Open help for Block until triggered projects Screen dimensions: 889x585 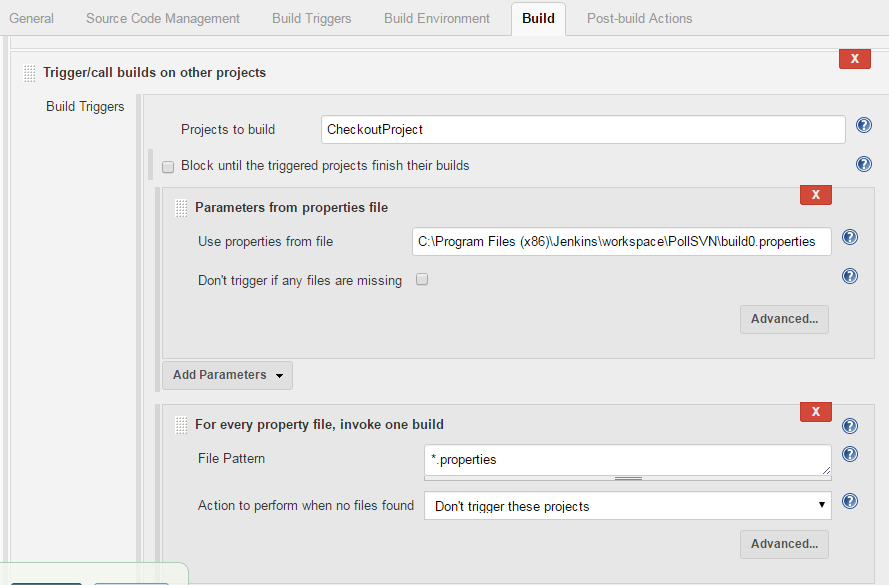coord(863,163)
